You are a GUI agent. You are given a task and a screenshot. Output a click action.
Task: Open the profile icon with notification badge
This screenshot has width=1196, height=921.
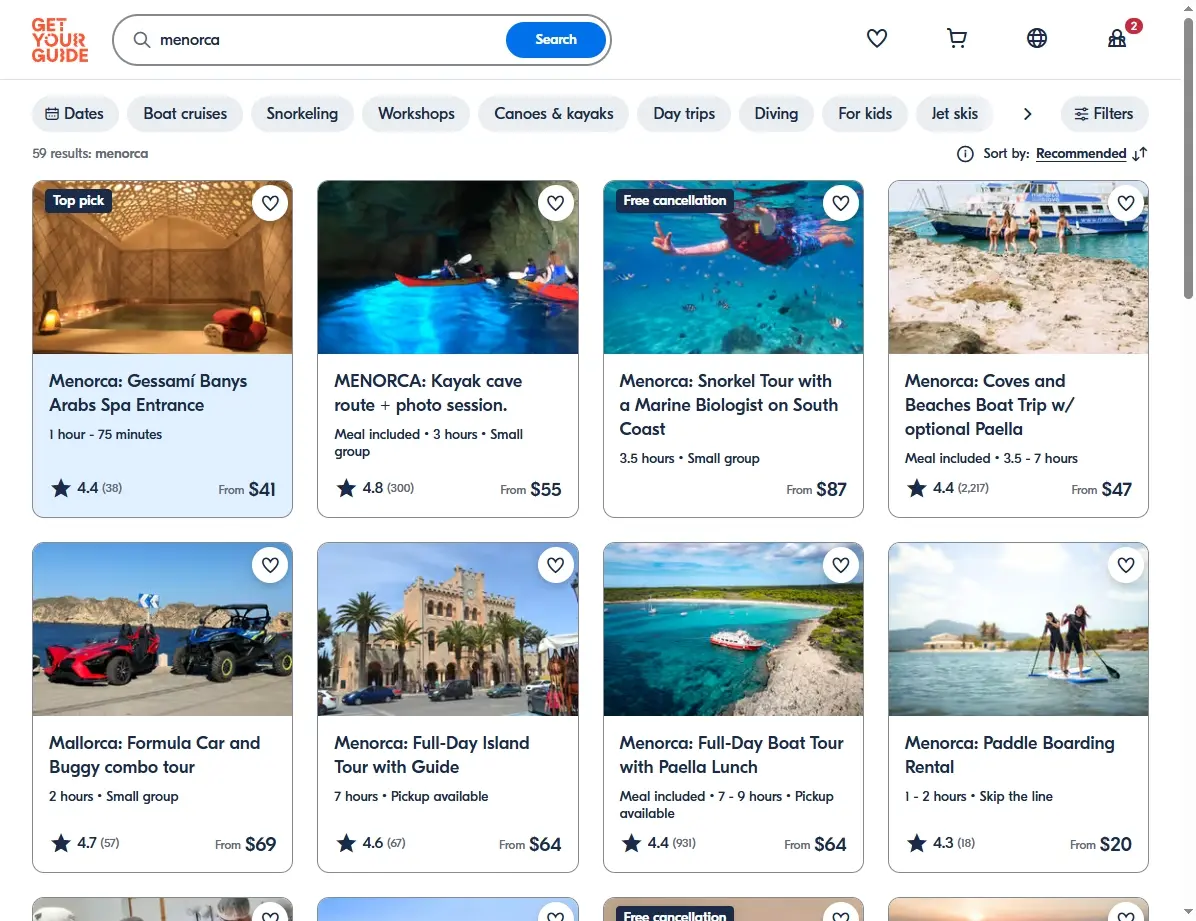click(x=1117, y=38)
